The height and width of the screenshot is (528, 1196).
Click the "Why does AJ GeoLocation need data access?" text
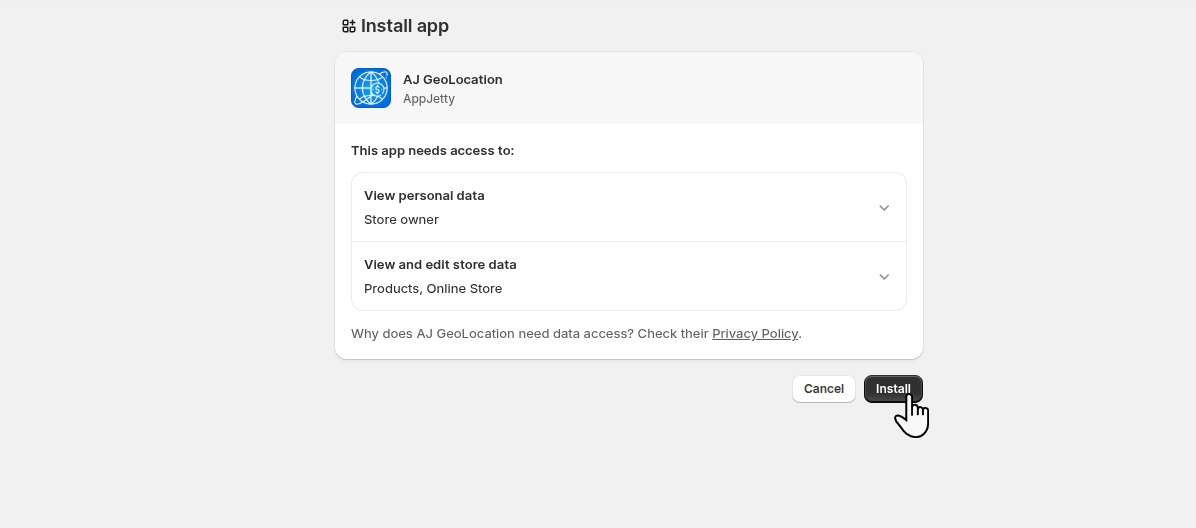492,333
